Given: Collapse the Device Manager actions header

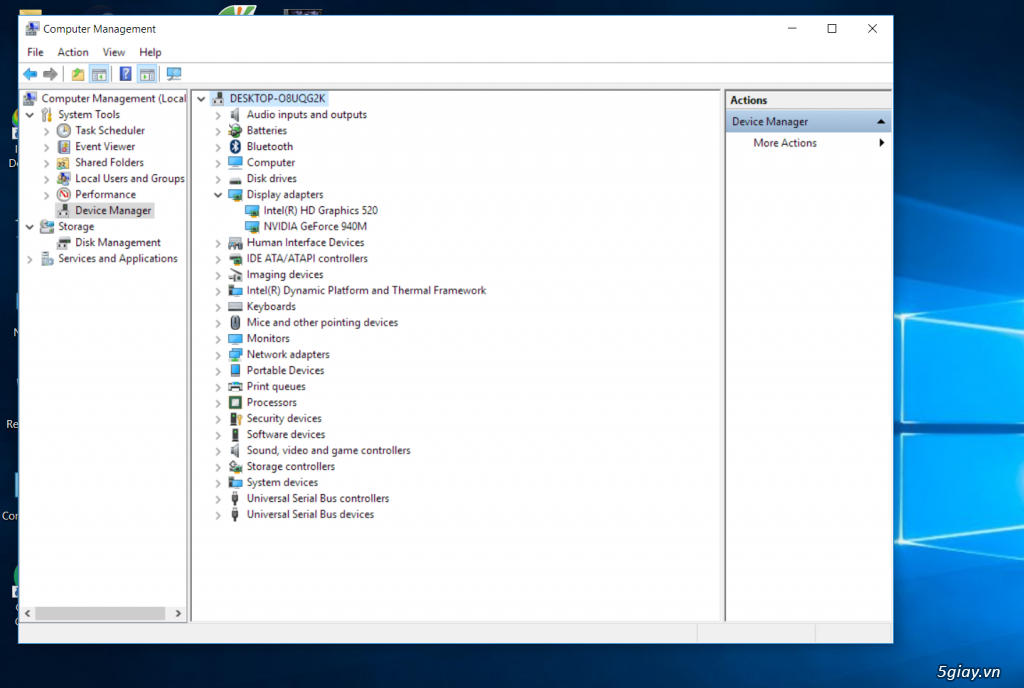Looking at the screenshot, I should (881, 122).
